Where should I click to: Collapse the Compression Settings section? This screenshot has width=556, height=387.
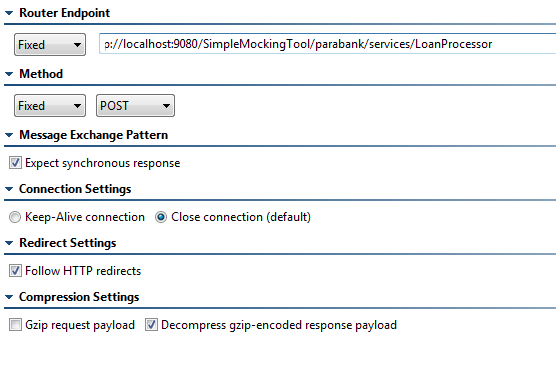tap(9, 297)
